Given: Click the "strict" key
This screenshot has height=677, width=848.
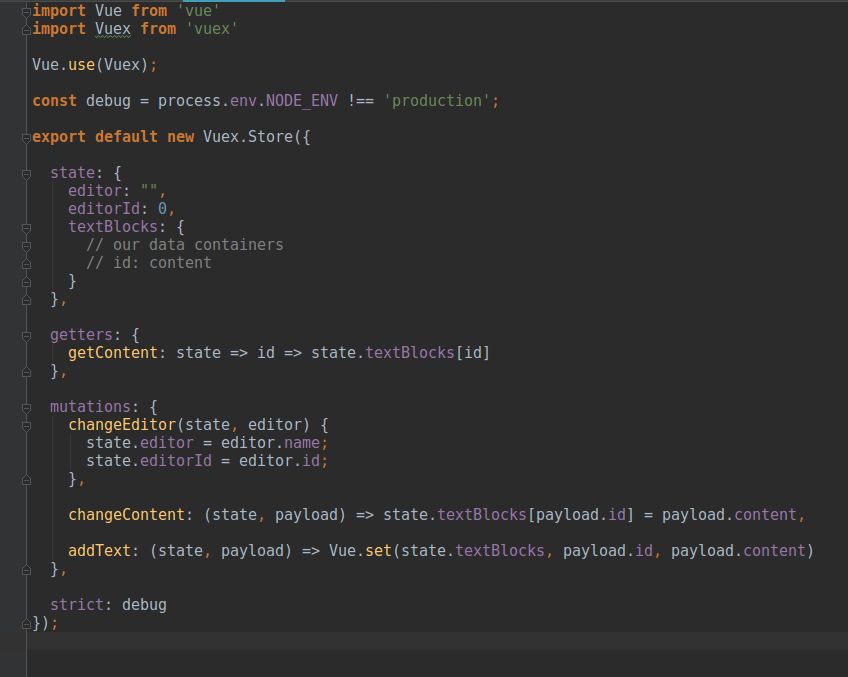Looking at the screenshot, I should tap(77, 605).
